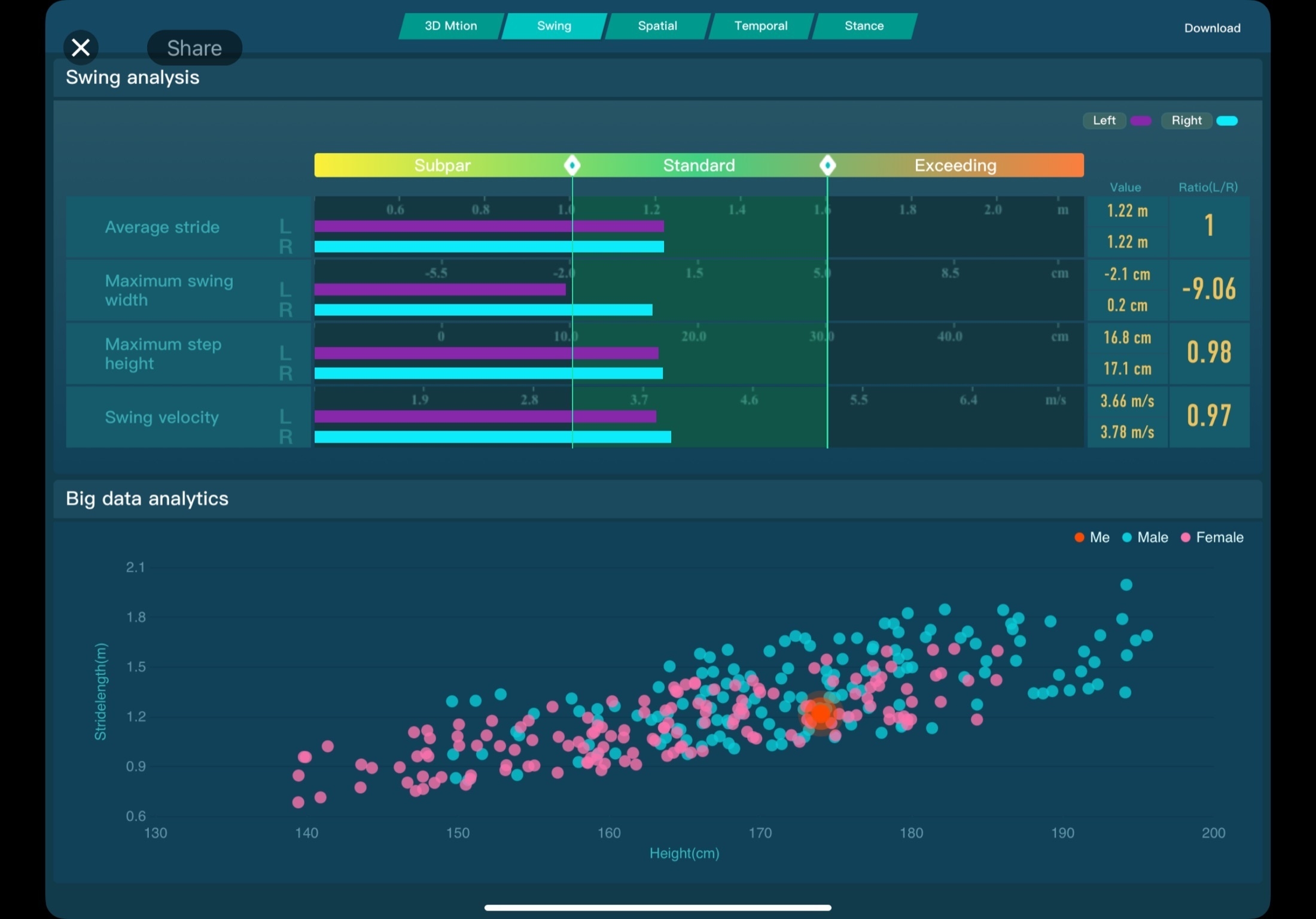
Task: Click the orange Me data point
Action: coord(820,713)
